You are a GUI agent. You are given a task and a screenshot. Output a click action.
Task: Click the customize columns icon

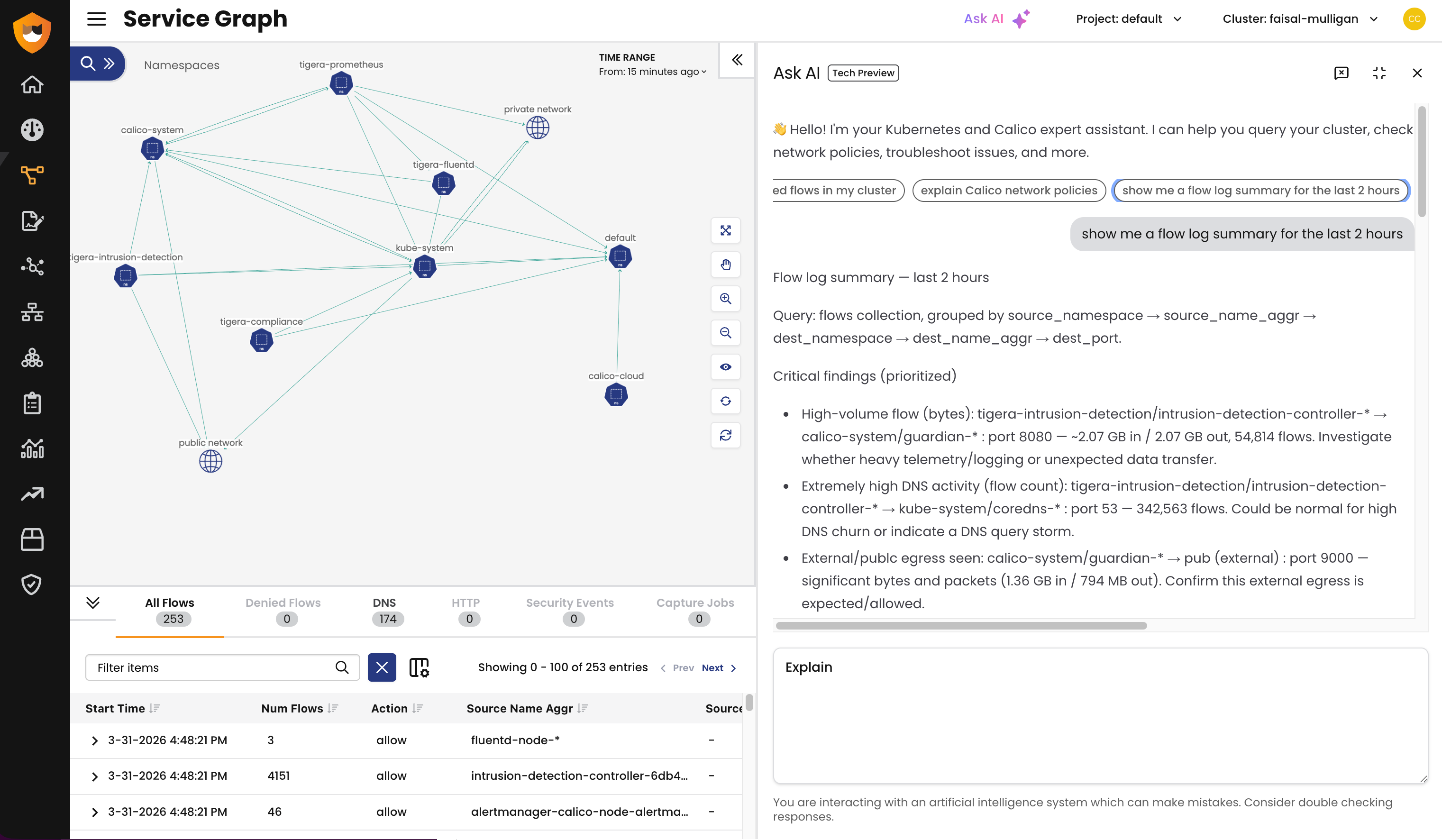[419, 667]
